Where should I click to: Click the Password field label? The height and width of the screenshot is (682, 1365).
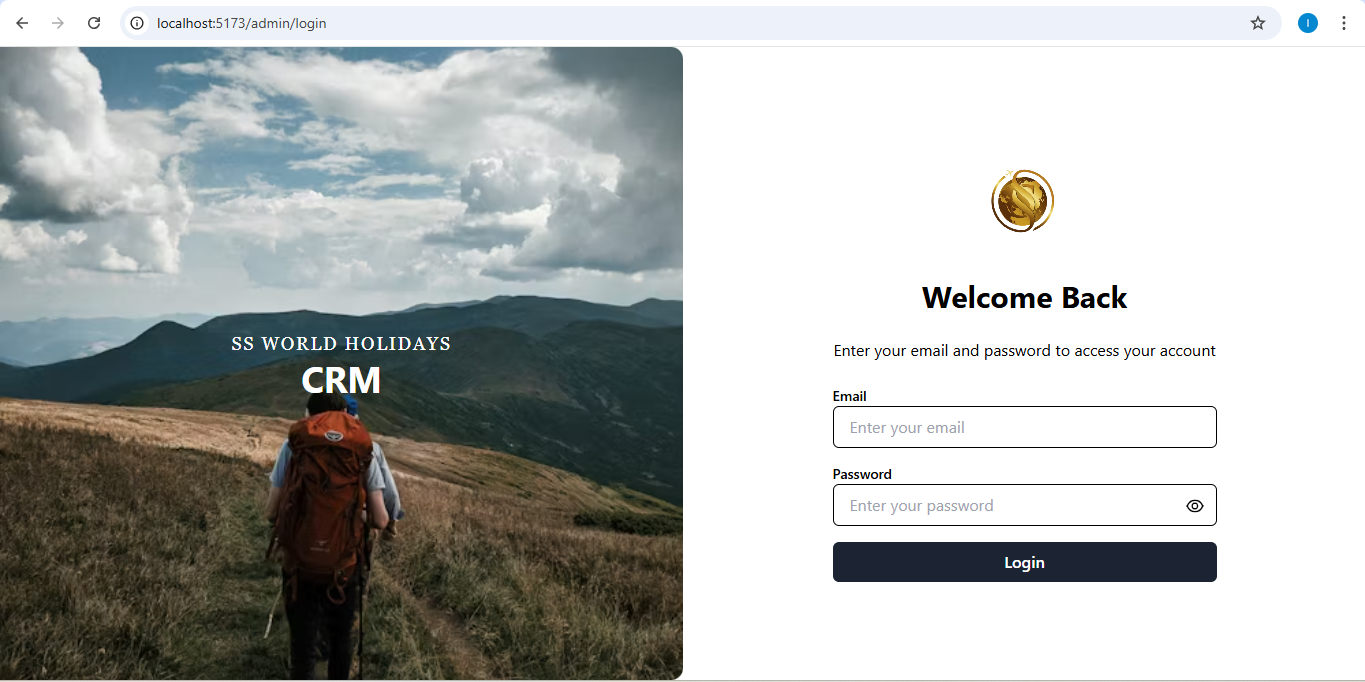862,474
